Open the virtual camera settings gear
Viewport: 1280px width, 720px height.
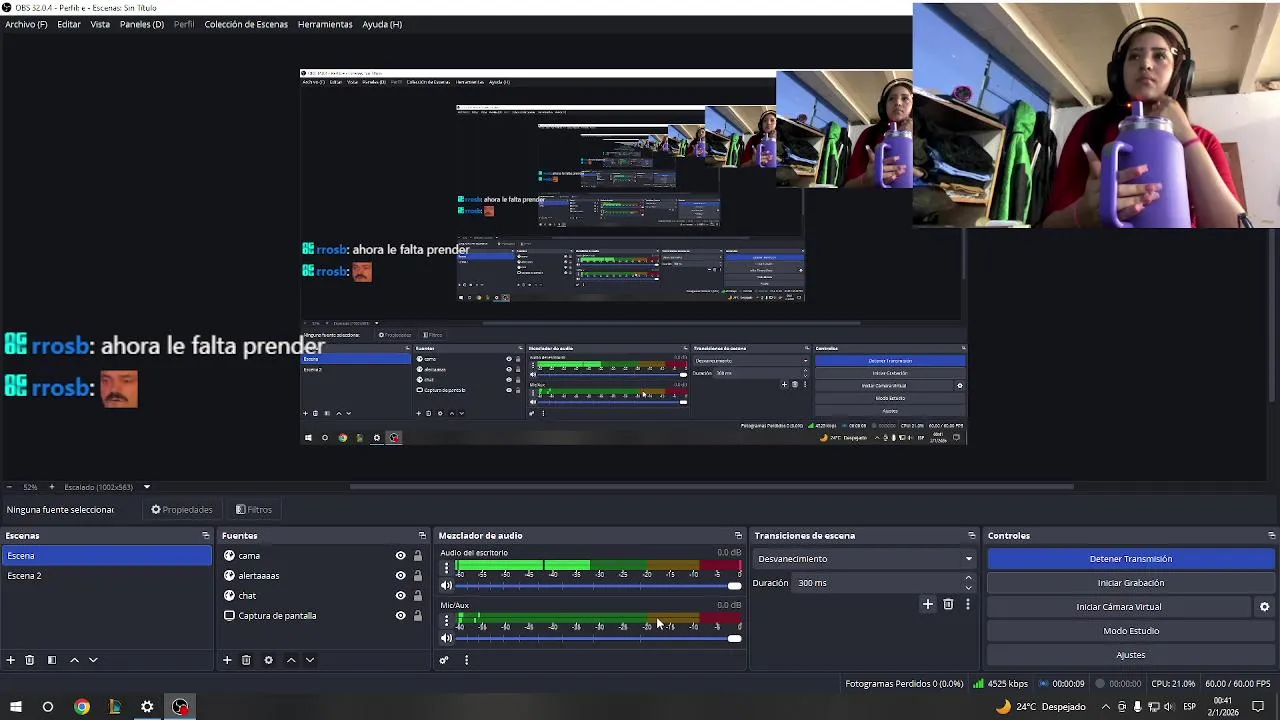[1264, 607]
